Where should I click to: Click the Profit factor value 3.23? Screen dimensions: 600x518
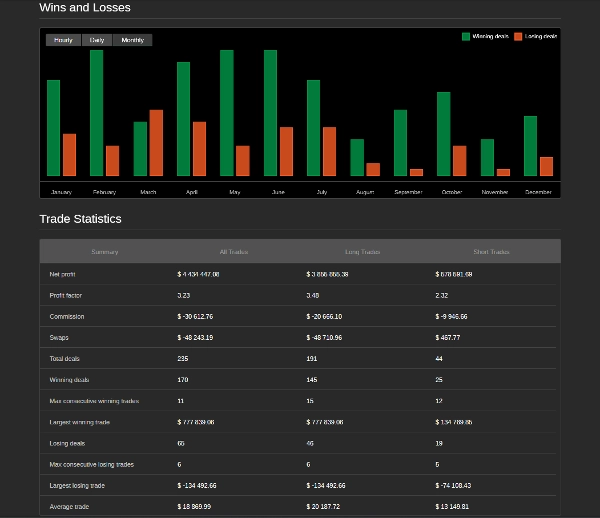click(184, 295)
